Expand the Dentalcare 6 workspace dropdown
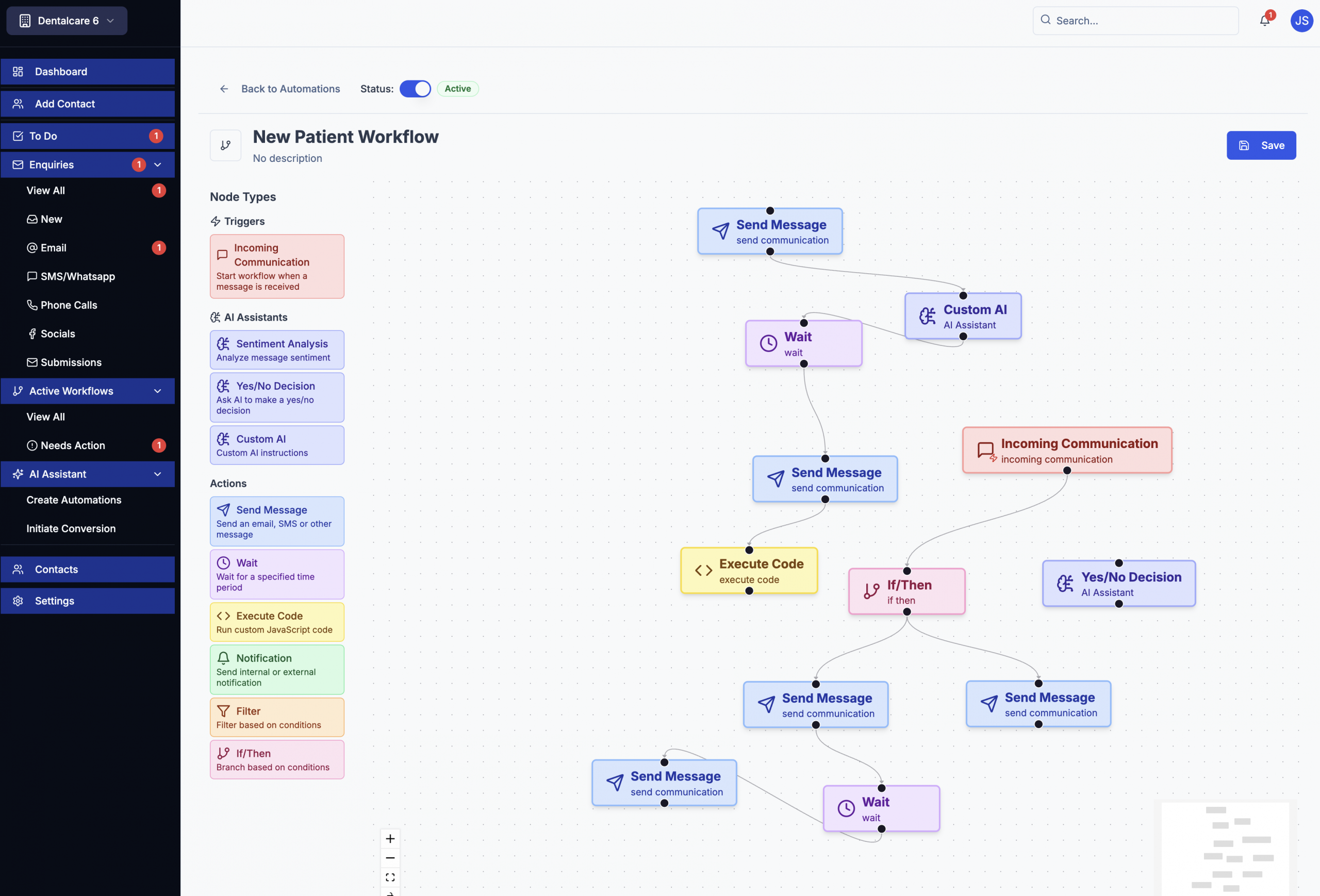The image size is (1320, 896). point(67,21)
